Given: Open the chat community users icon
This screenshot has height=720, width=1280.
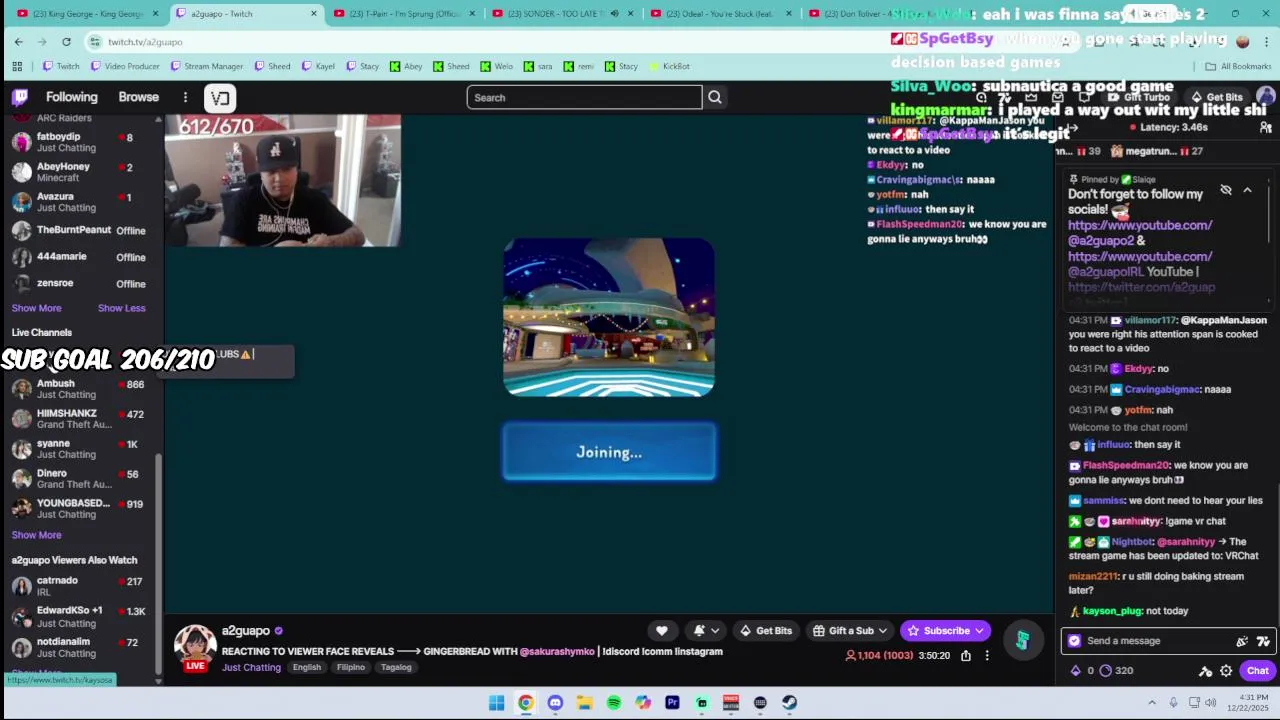Looking at the screenshot, I should coord(1266,127).
